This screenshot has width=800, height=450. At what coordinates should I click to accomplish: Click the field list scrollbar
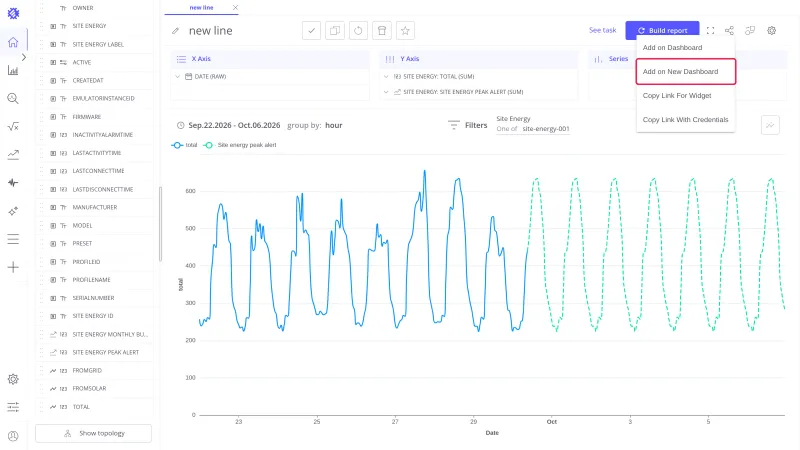click(x=160, y=223)
